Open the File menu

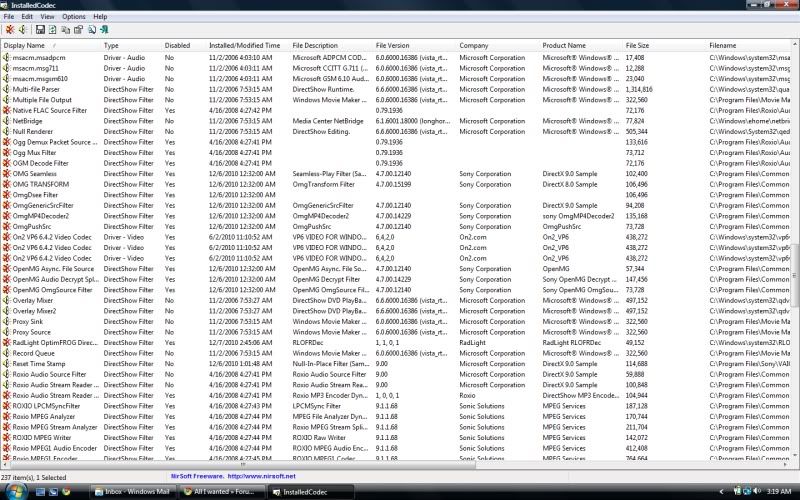[x=9, y=16]
